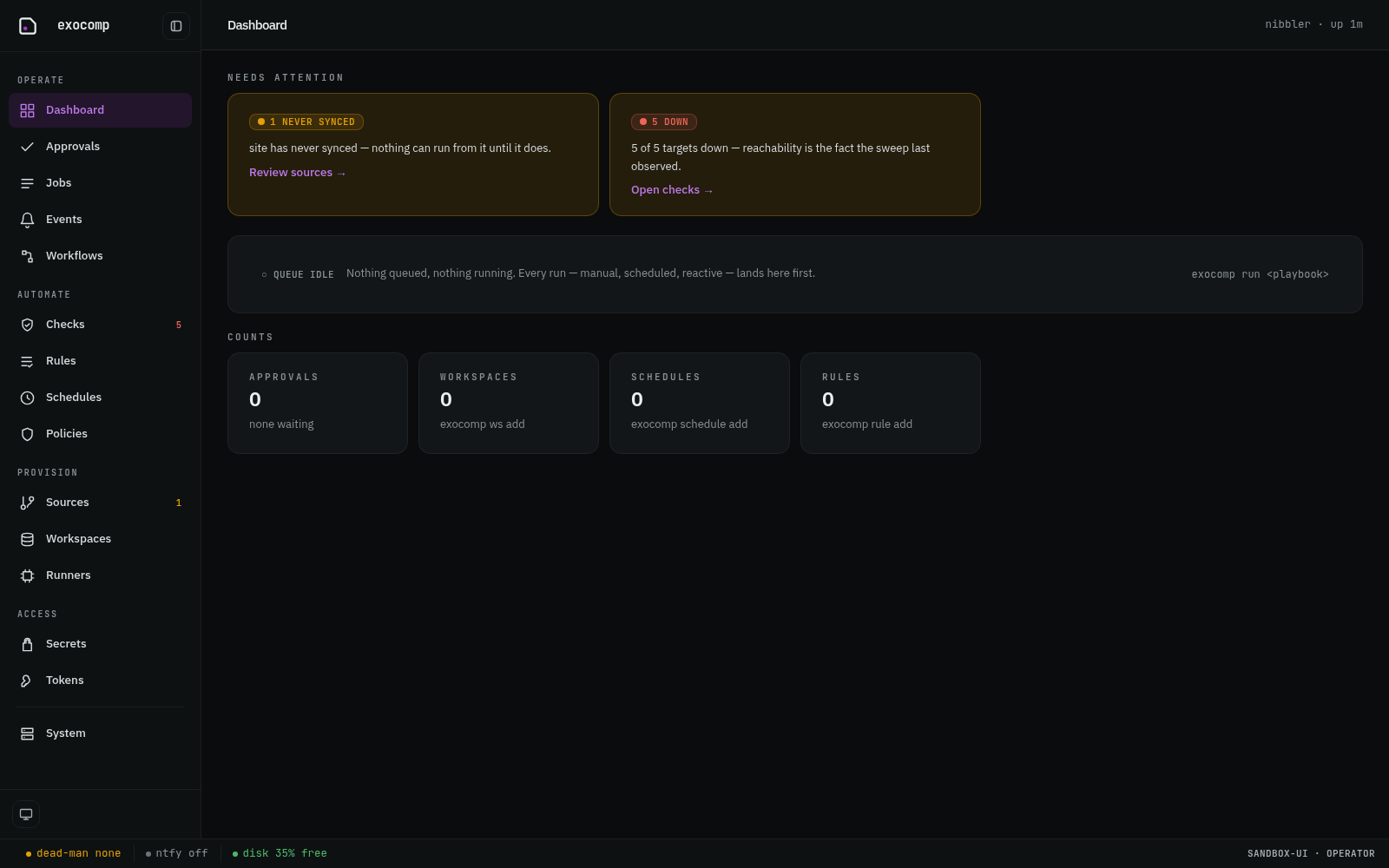Click the 'exocomp run <playbook>' command text

(1260, 274)
